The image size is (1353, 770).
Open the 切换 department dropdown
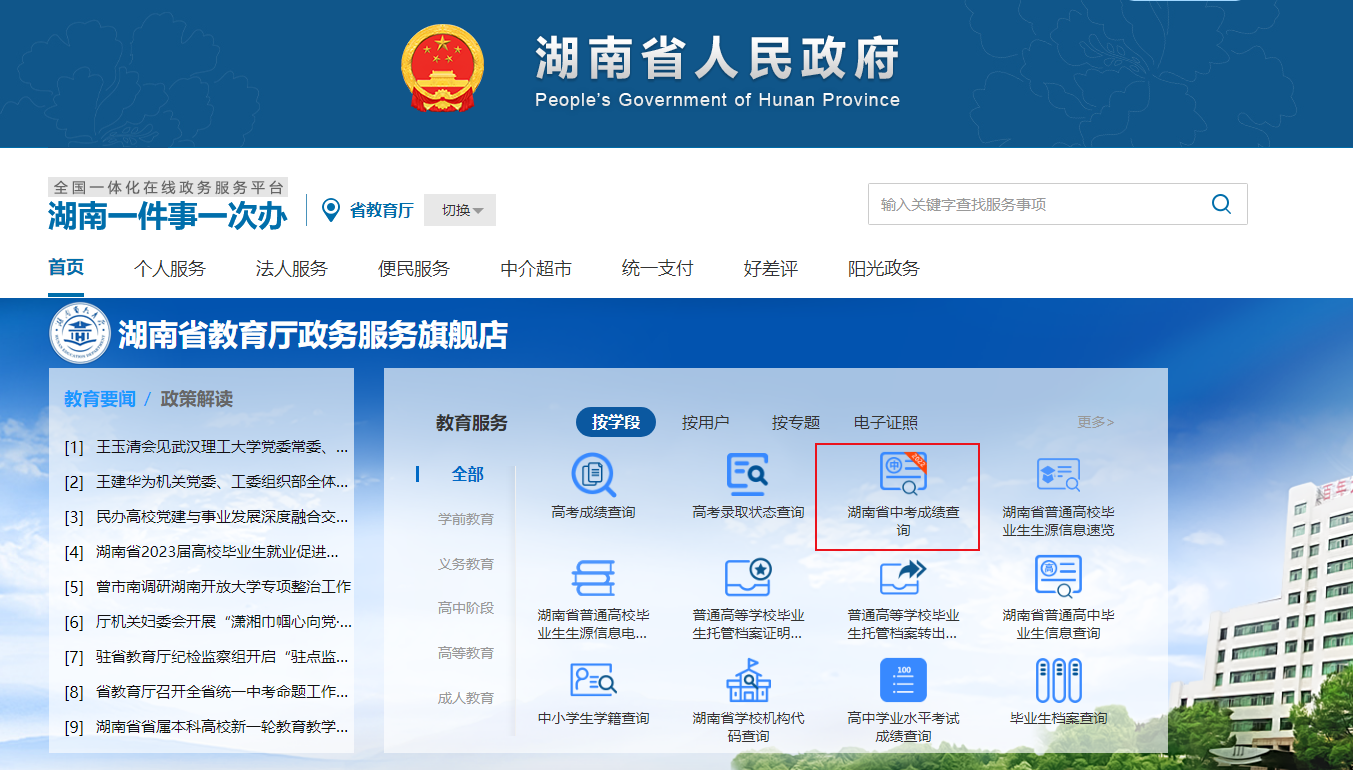[460, 210]
